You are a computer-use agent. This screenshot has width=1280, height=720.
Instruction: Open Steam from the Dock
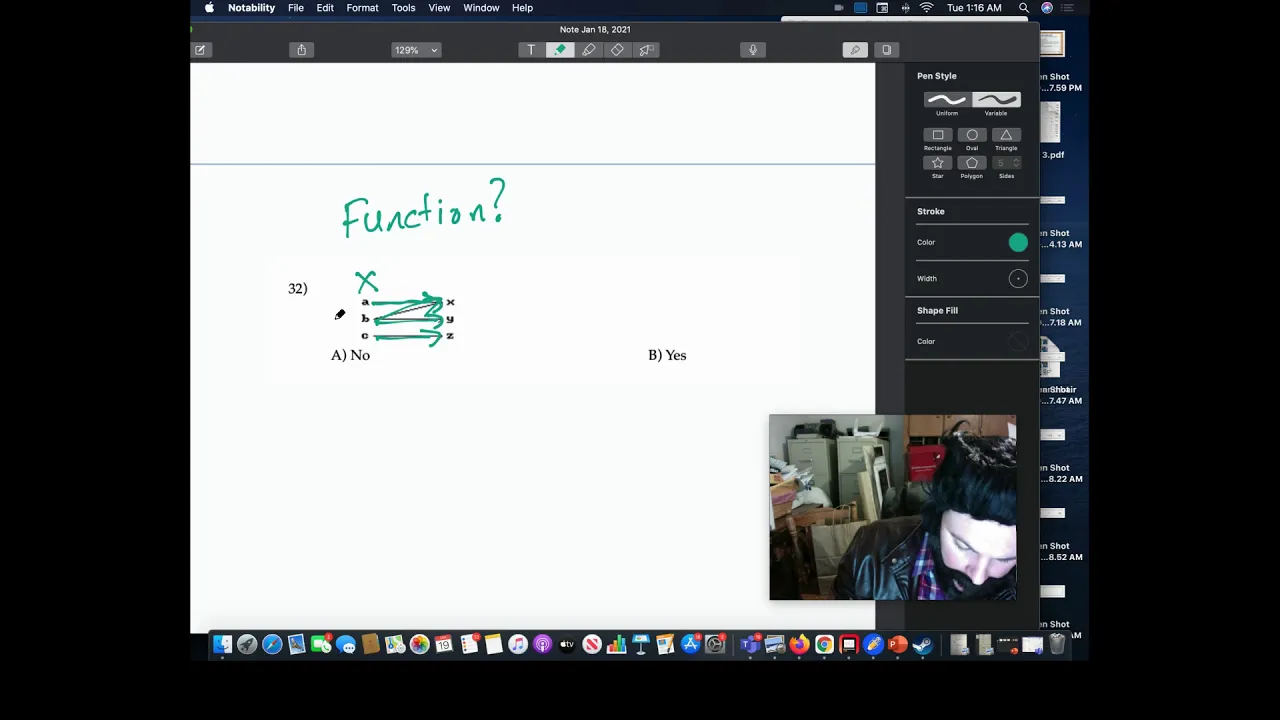pos(922,645)
